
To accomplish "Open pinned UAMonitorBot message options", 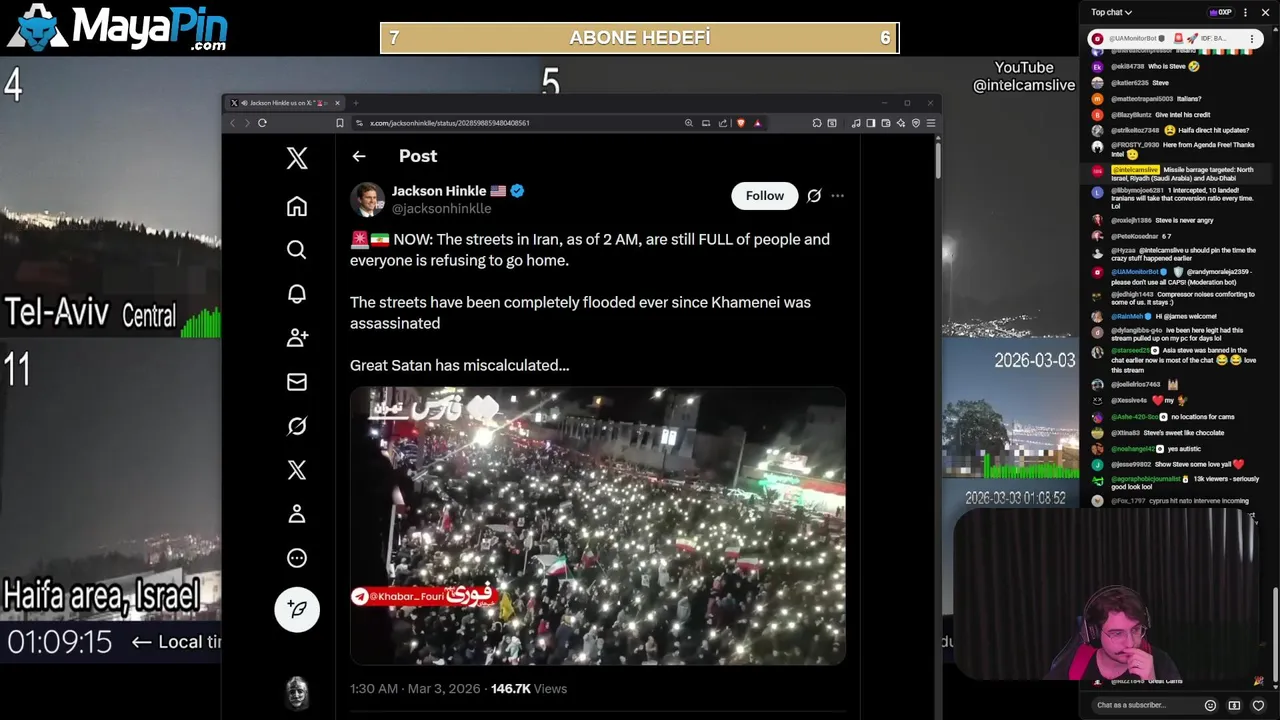I will tap(1252, 39).
